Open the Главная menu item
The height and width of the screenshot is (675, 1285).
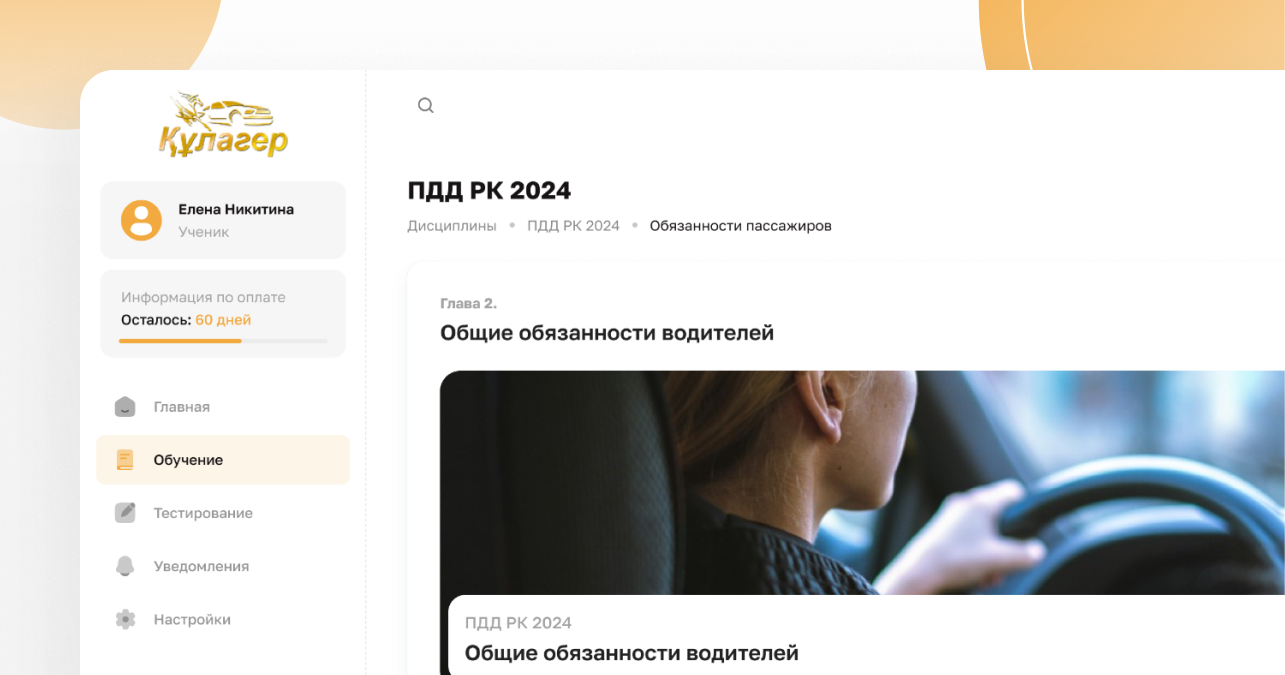(223, 407)
